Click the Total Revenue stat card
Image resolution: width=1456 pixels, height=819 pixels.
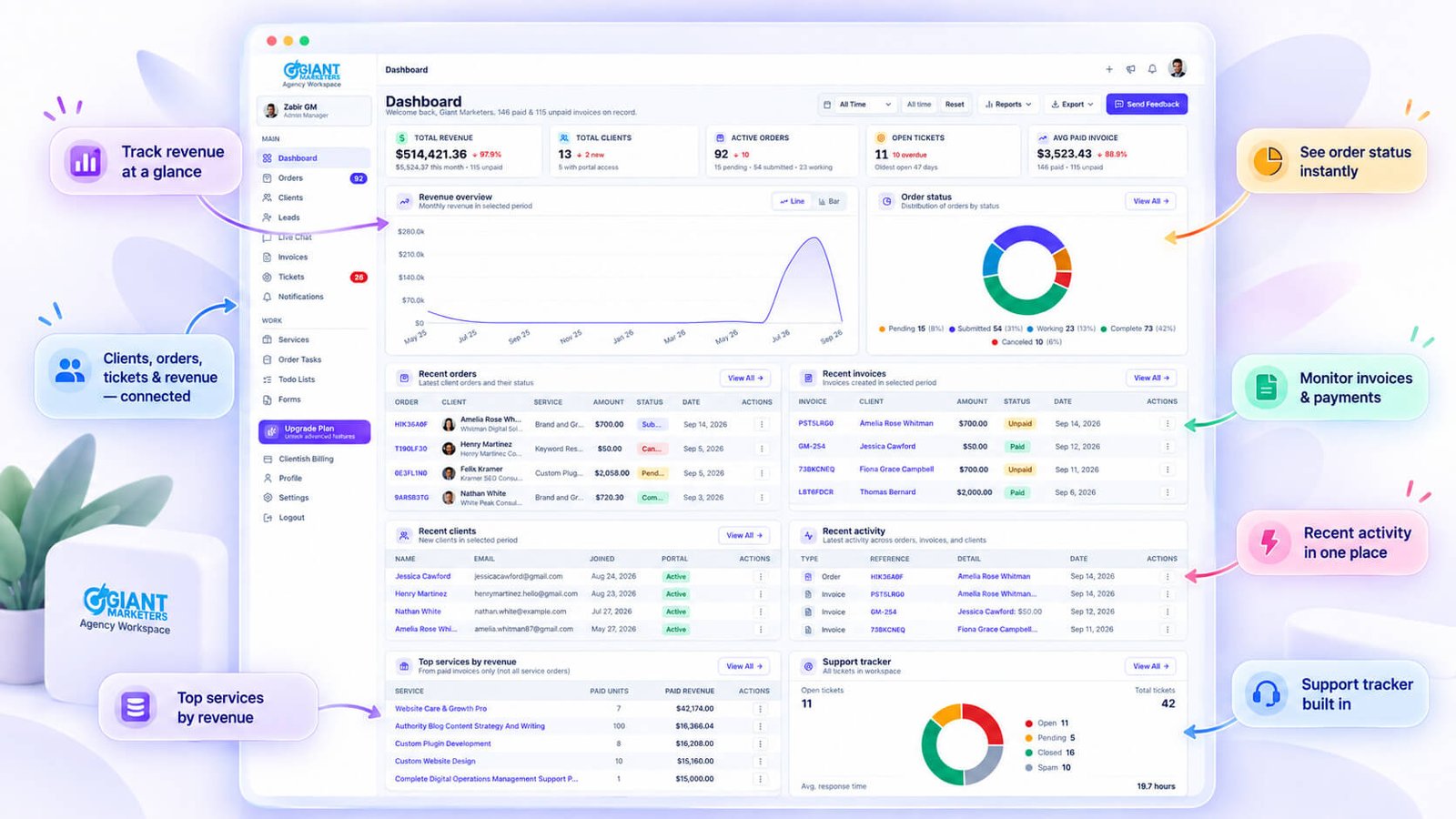tap(464, 151)
